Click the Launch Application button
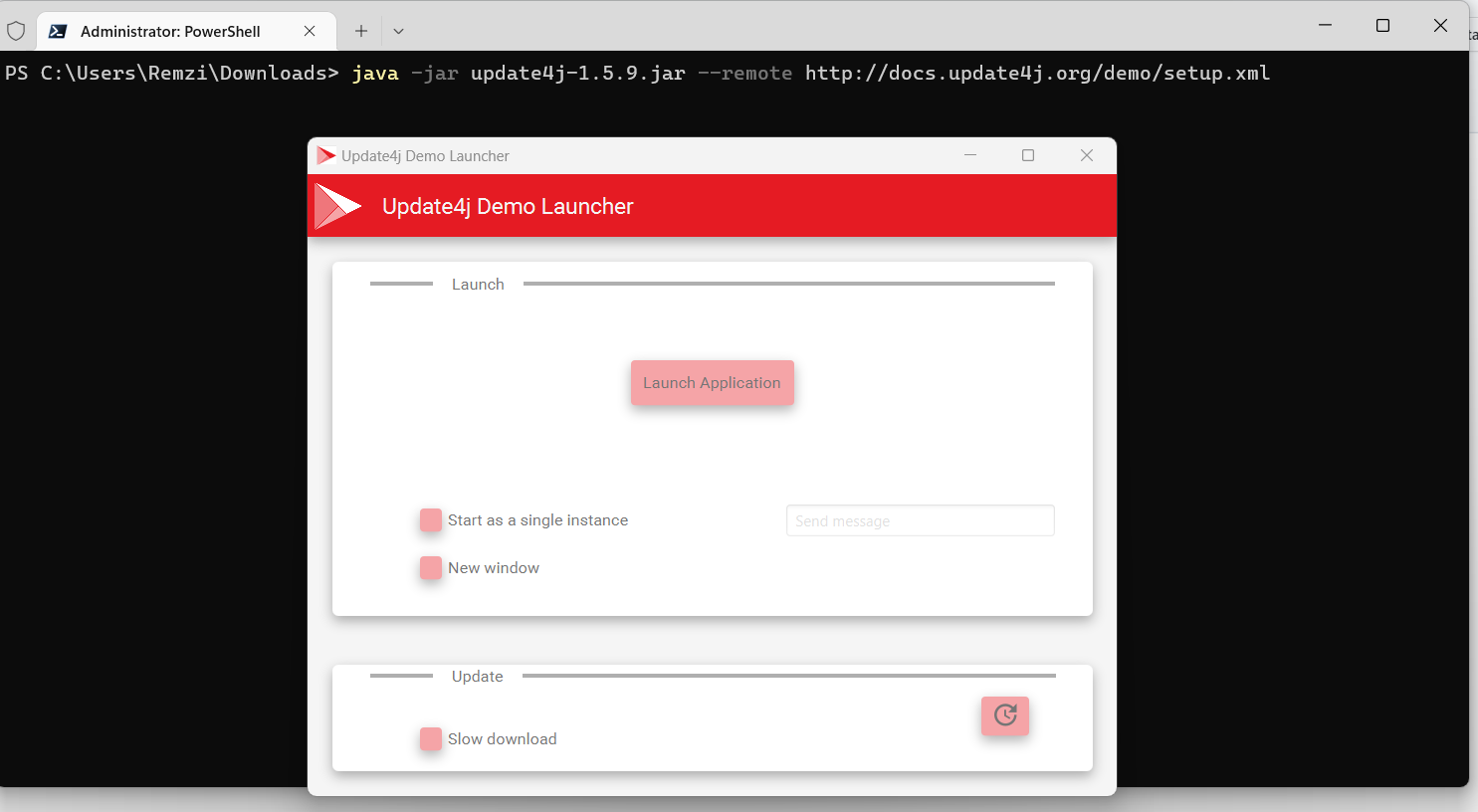 (x=712, y=382)
